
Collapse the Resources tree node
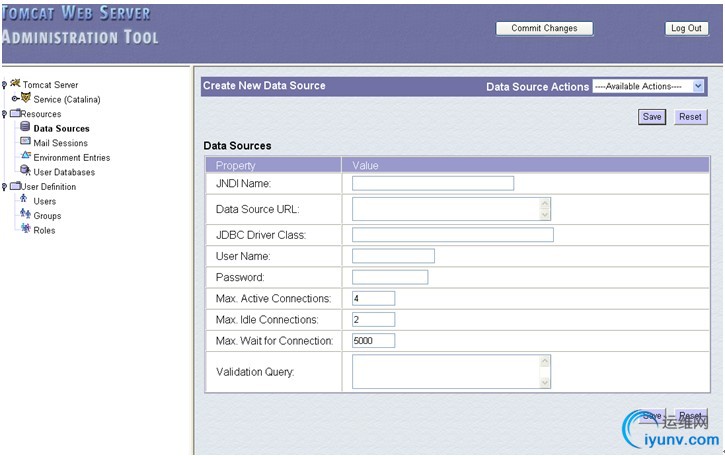tap(4, 114)
